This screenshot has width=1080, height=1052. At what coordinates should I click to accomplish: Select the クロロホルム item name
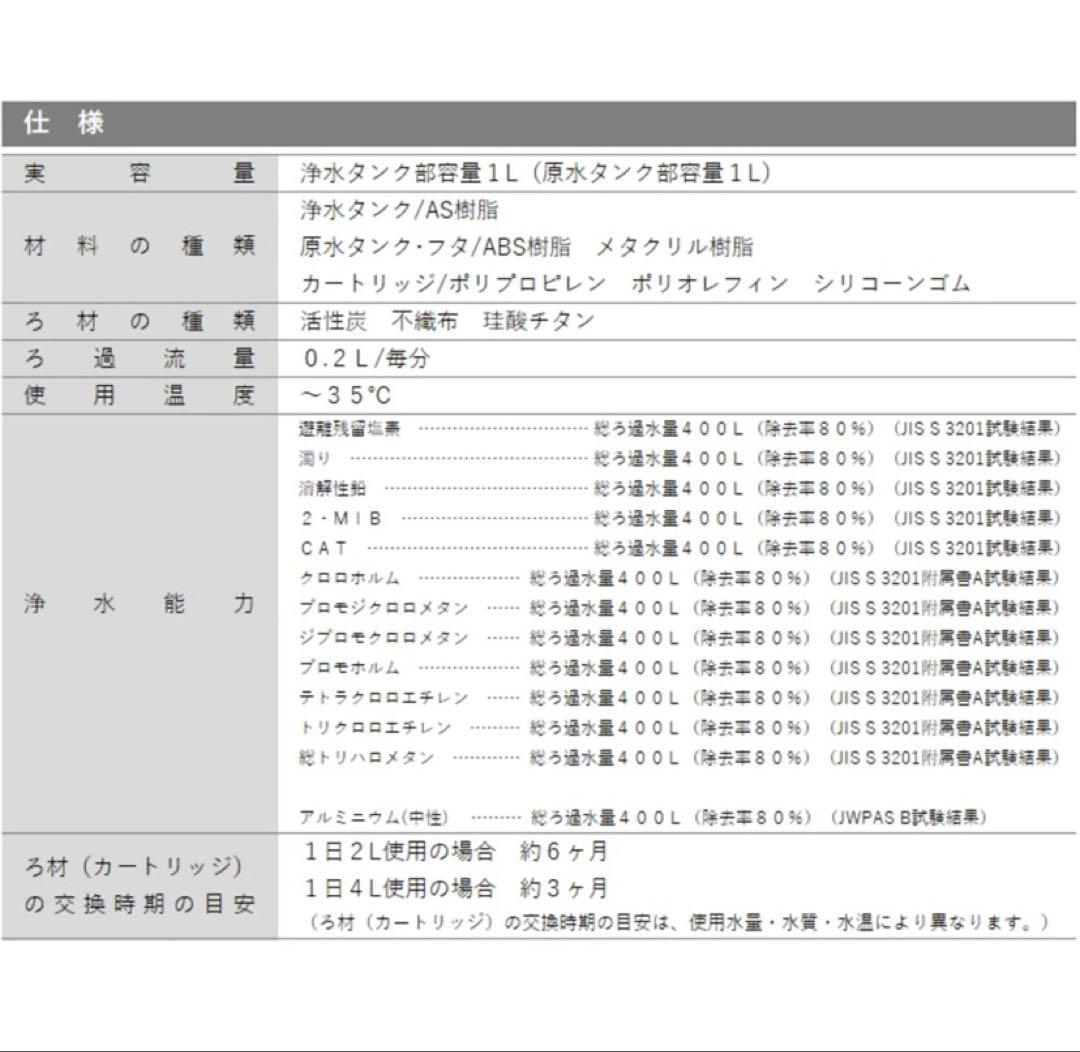coord(350,578)
